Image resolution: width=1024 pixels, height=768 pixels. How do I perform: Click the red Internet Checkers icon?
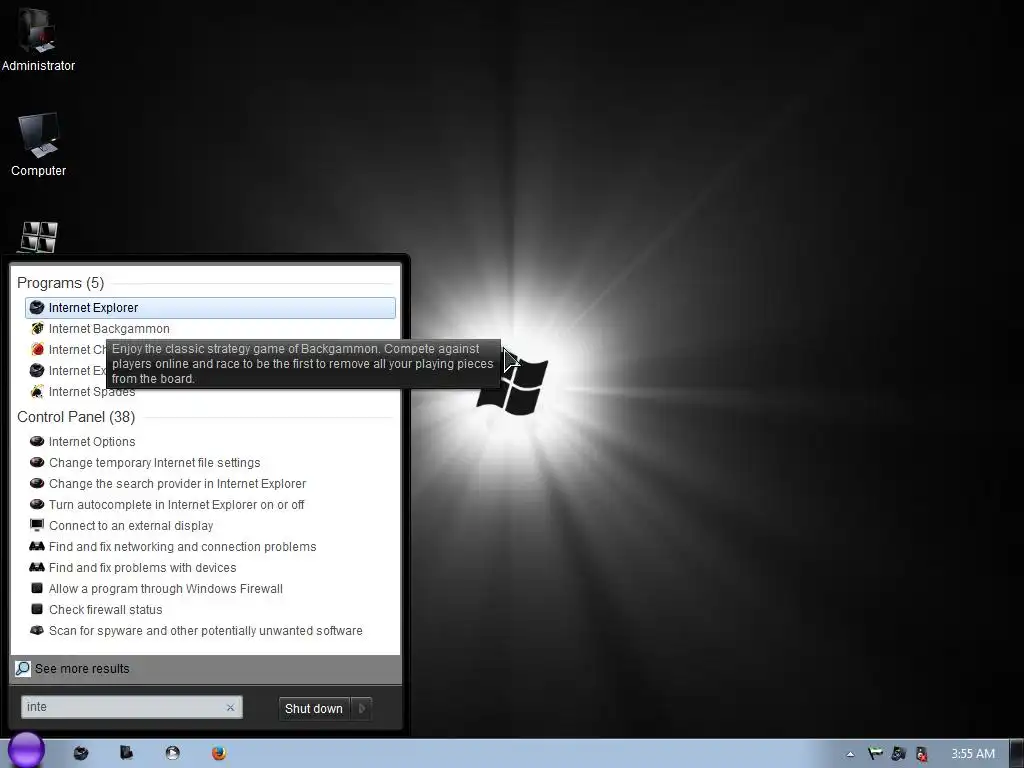tap(37, 349)
